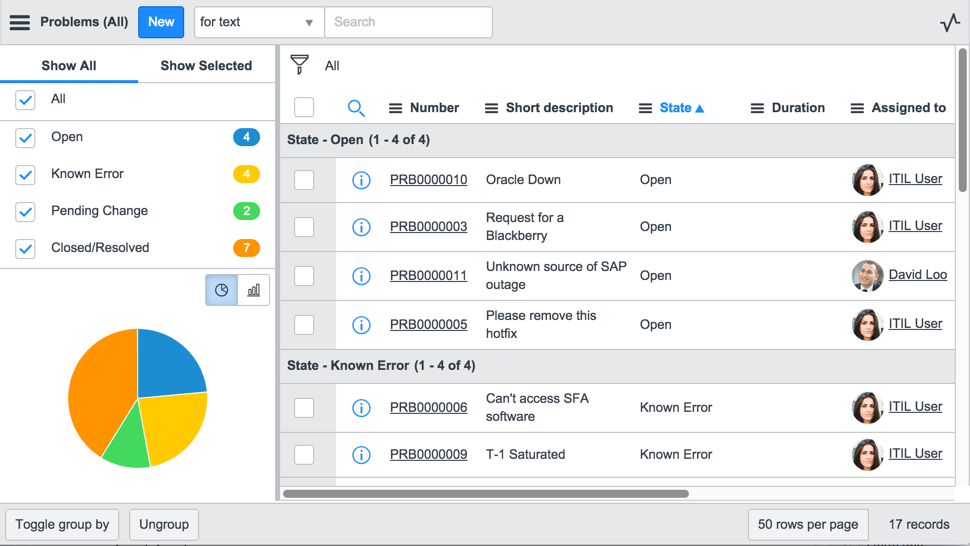This screenshot has height=546, width=970.
Task: Uncheck the Known Error filter checkbox
Action: [26, 174]
